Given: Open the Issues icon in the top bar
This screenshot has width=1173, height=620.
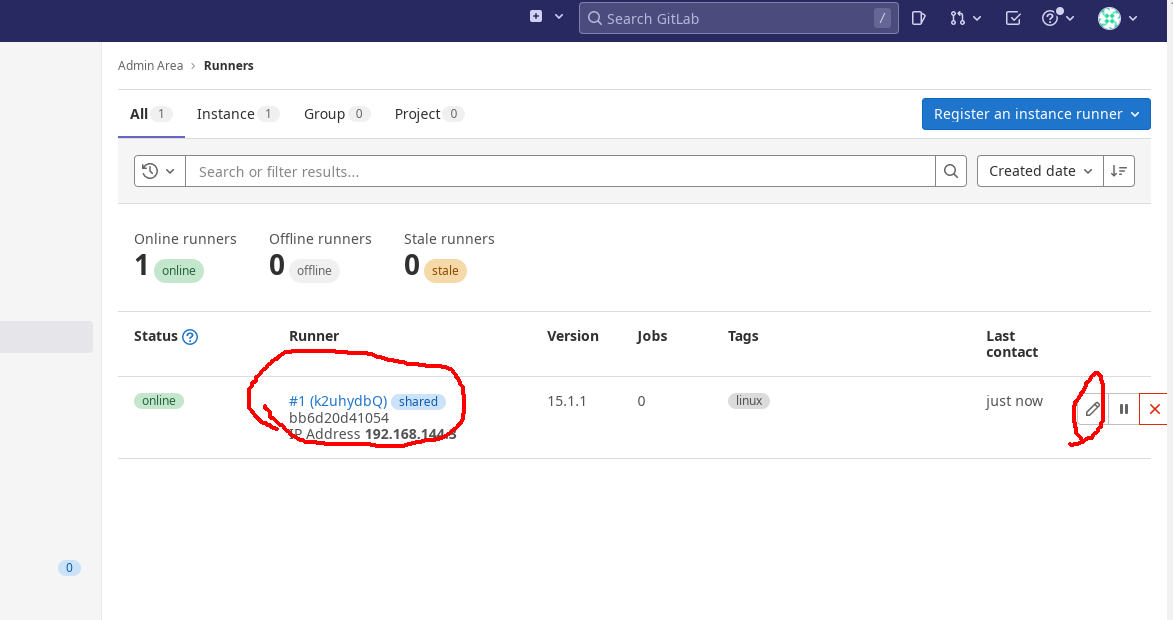Looking at the screenshot, I should 919,18.
